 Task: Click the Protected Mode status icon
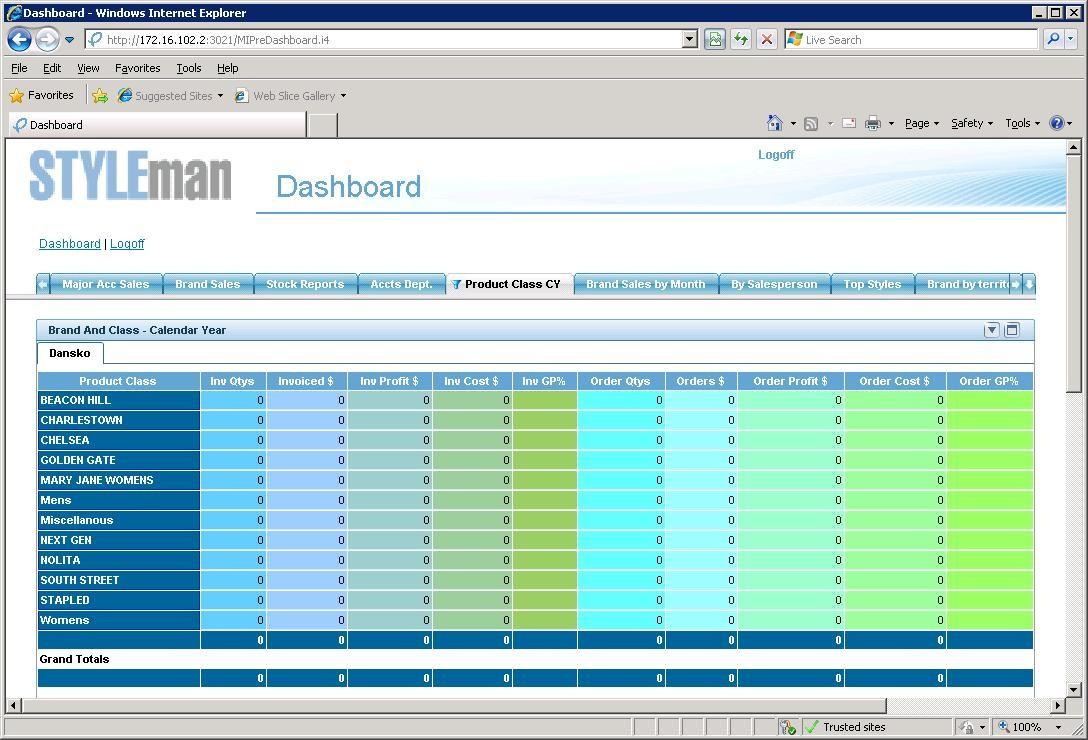click(788, 727)
